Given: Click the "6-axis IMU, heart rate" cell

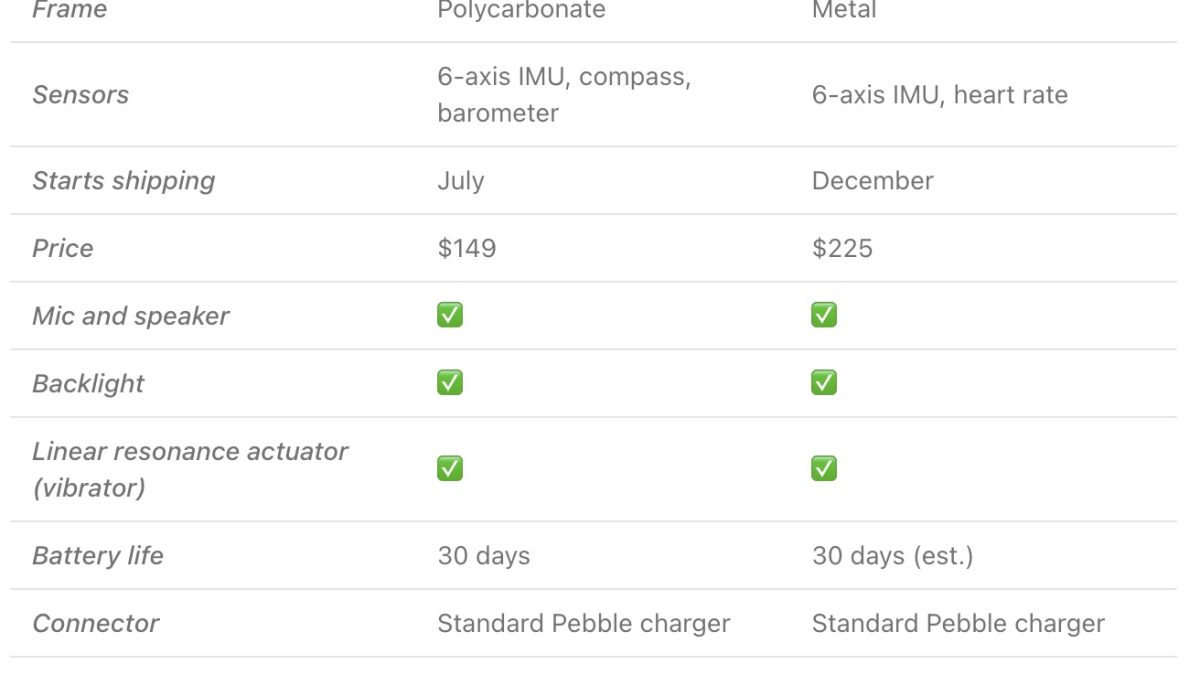Looking at the screenshot, I should (939, 95).
